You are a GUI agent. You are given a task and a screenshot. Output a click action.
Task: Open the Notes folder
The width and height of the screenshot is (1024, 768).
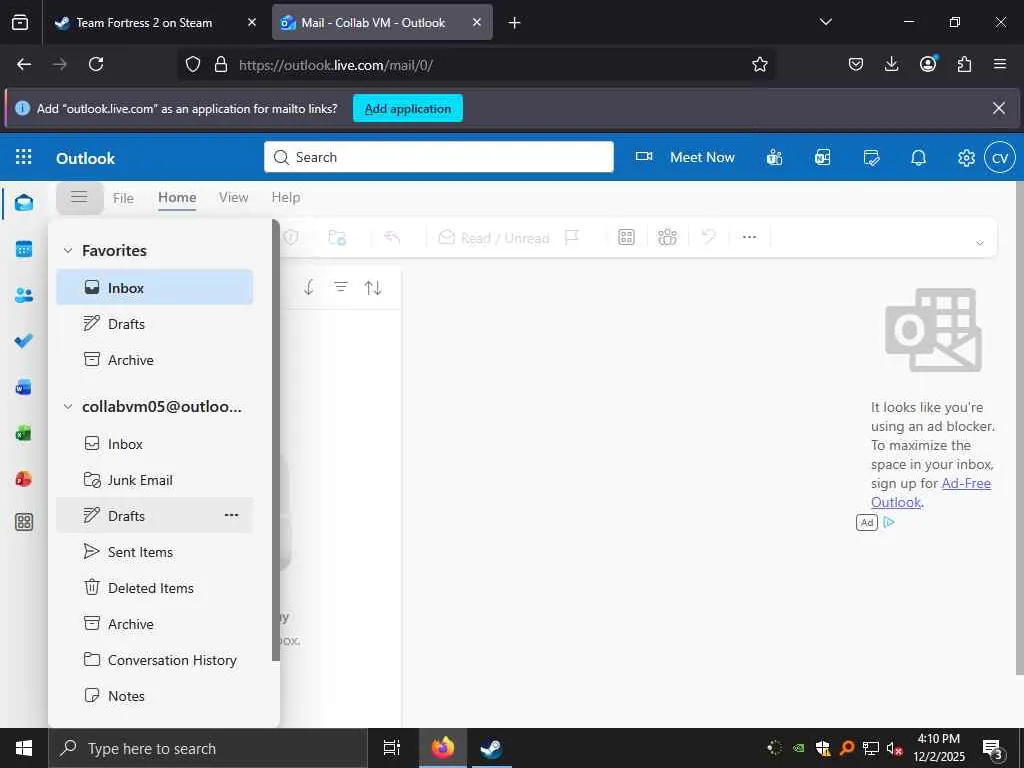click(x=154, y=696)
